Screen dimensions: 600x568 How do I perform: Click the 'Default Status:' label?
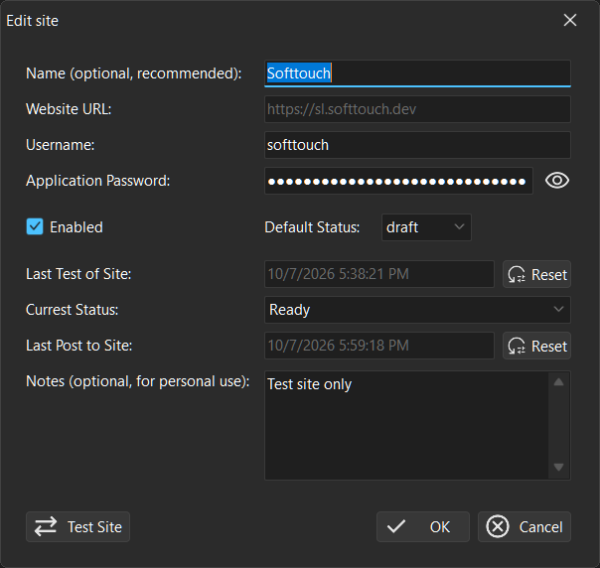[312, 227]
